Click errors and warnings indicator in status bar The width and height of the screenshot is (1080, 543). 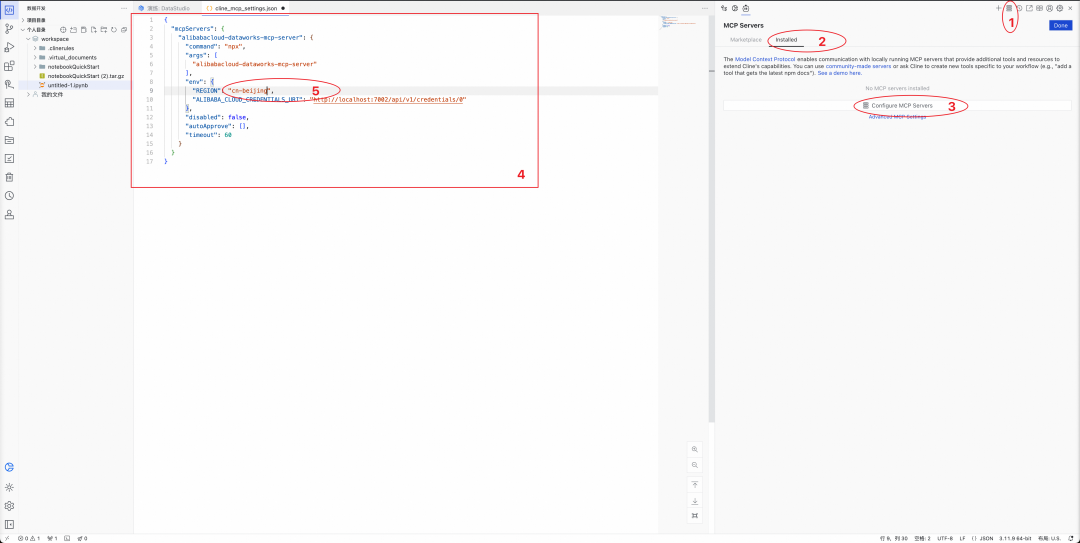[x=29, y=538]
